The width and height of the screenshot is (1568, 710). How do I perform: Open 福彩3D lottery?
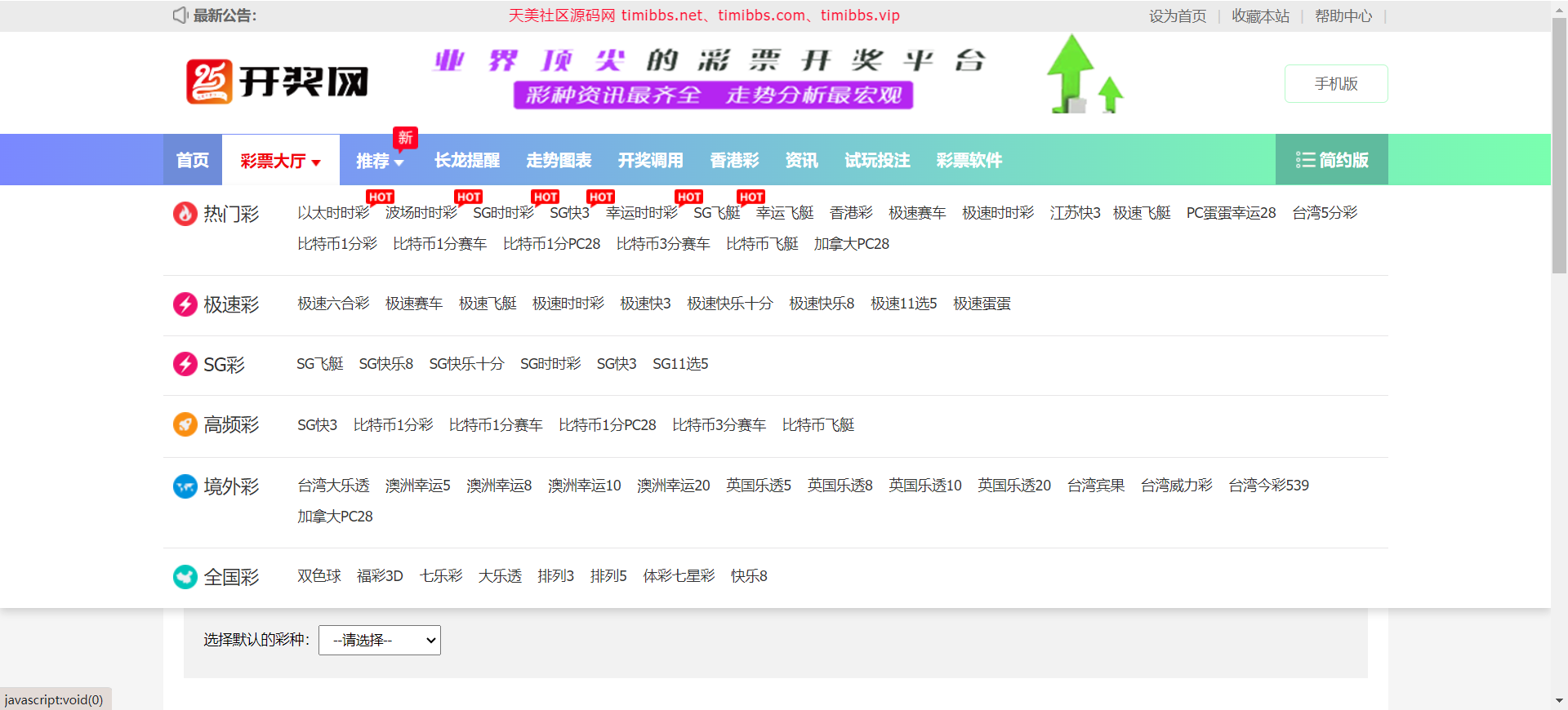click(380, 576)
